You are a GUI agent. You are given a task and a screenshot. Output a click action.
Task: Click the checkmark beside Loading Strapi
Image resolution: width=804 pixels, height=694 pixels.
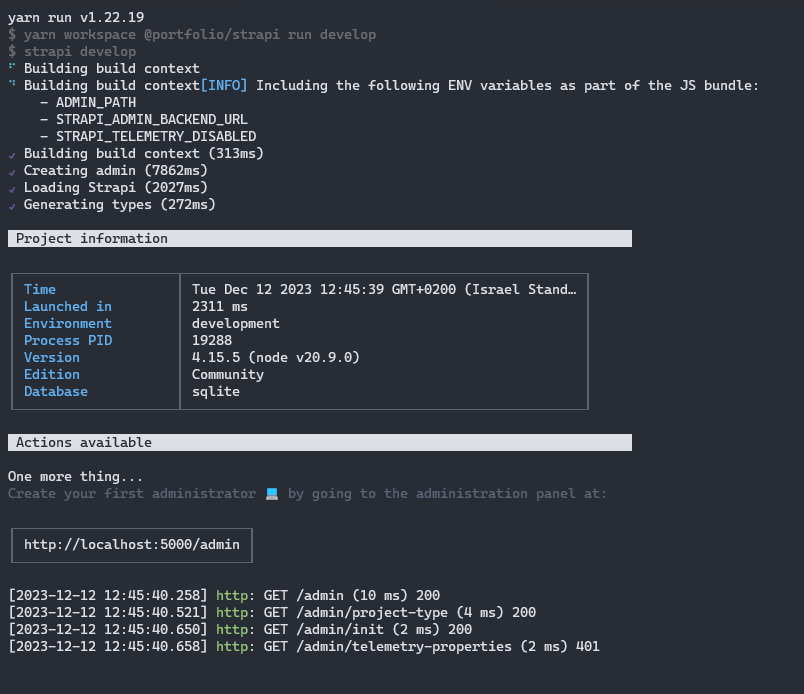coord(12,189)
